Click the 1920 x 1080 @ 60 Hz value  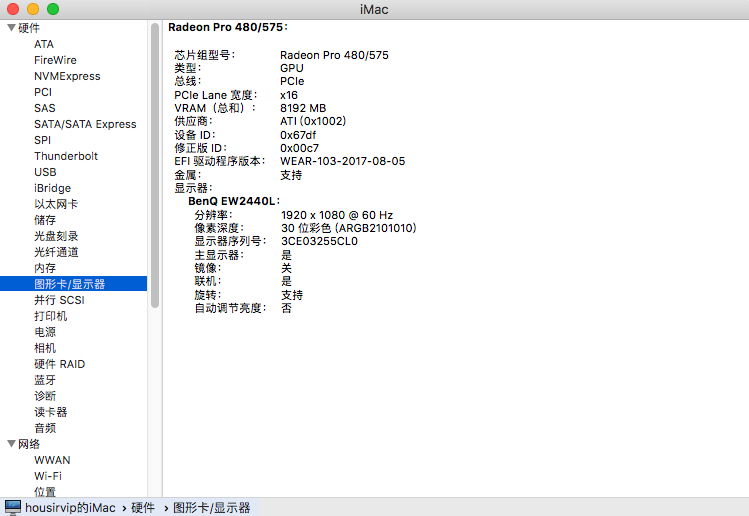(x=337, y=215)
